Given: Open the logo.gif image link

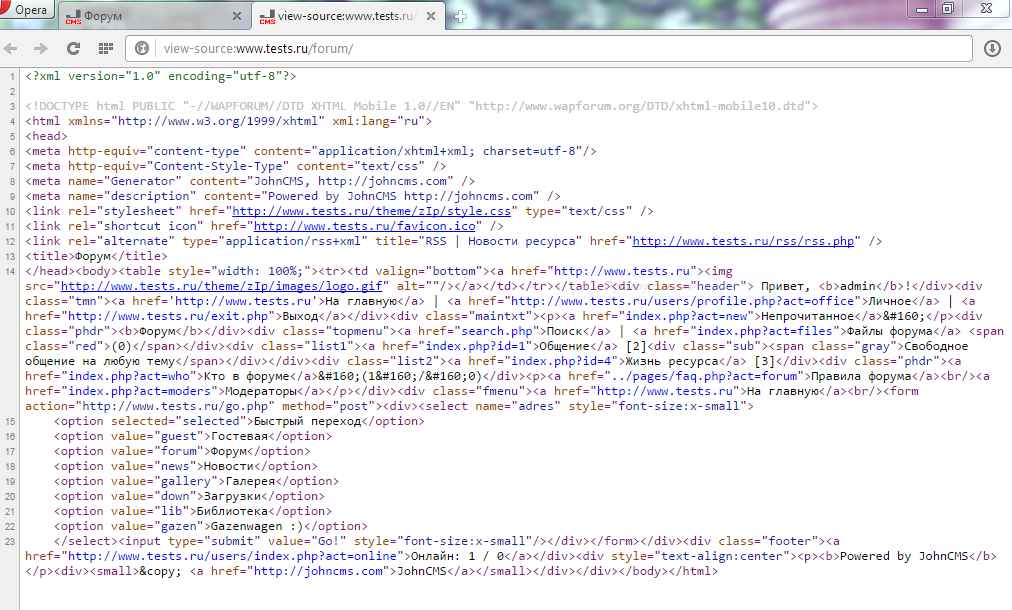Looking at the screenshot, I should 221,286.
